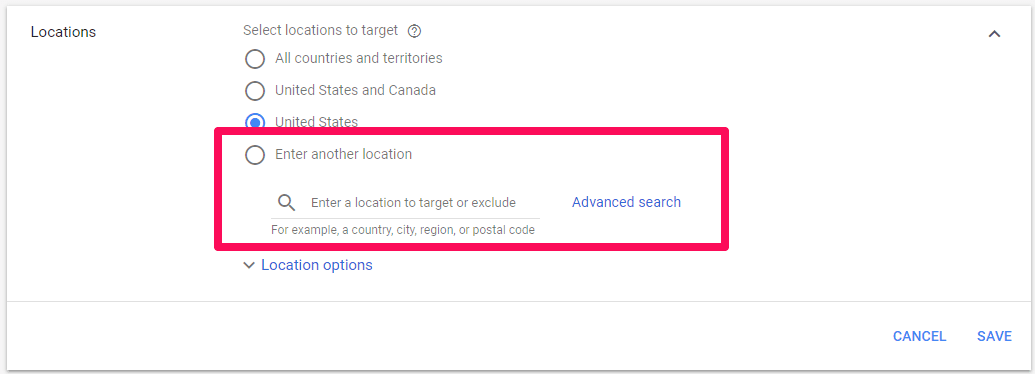The image size is (1035, 374).
Task: Select the All countries and territories radio circle
Action: coord(255,59)
